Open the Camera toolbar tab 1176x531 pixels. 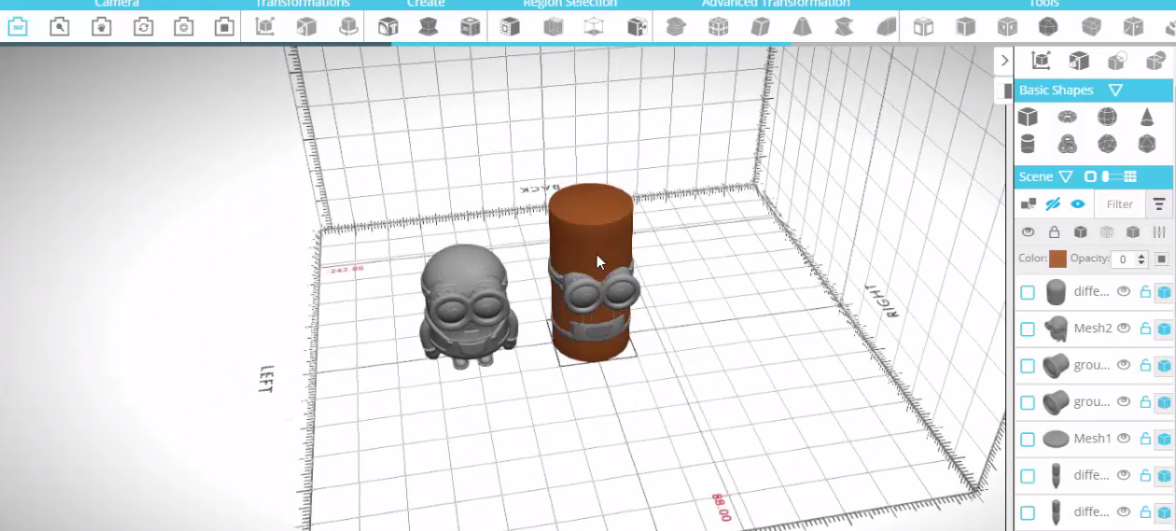coord(117,4)
